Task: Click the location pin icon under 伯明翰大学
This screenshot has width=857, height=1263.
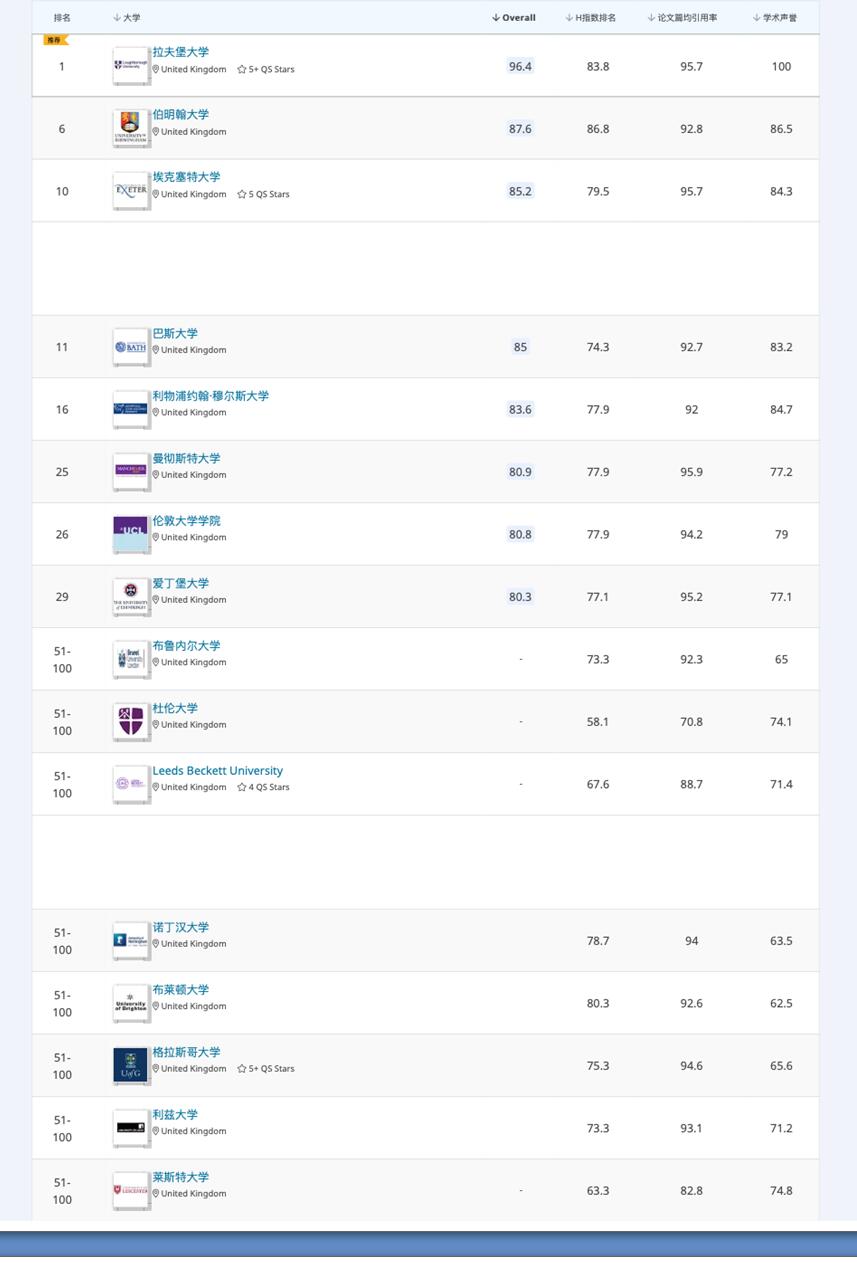Action: [156, 132]
